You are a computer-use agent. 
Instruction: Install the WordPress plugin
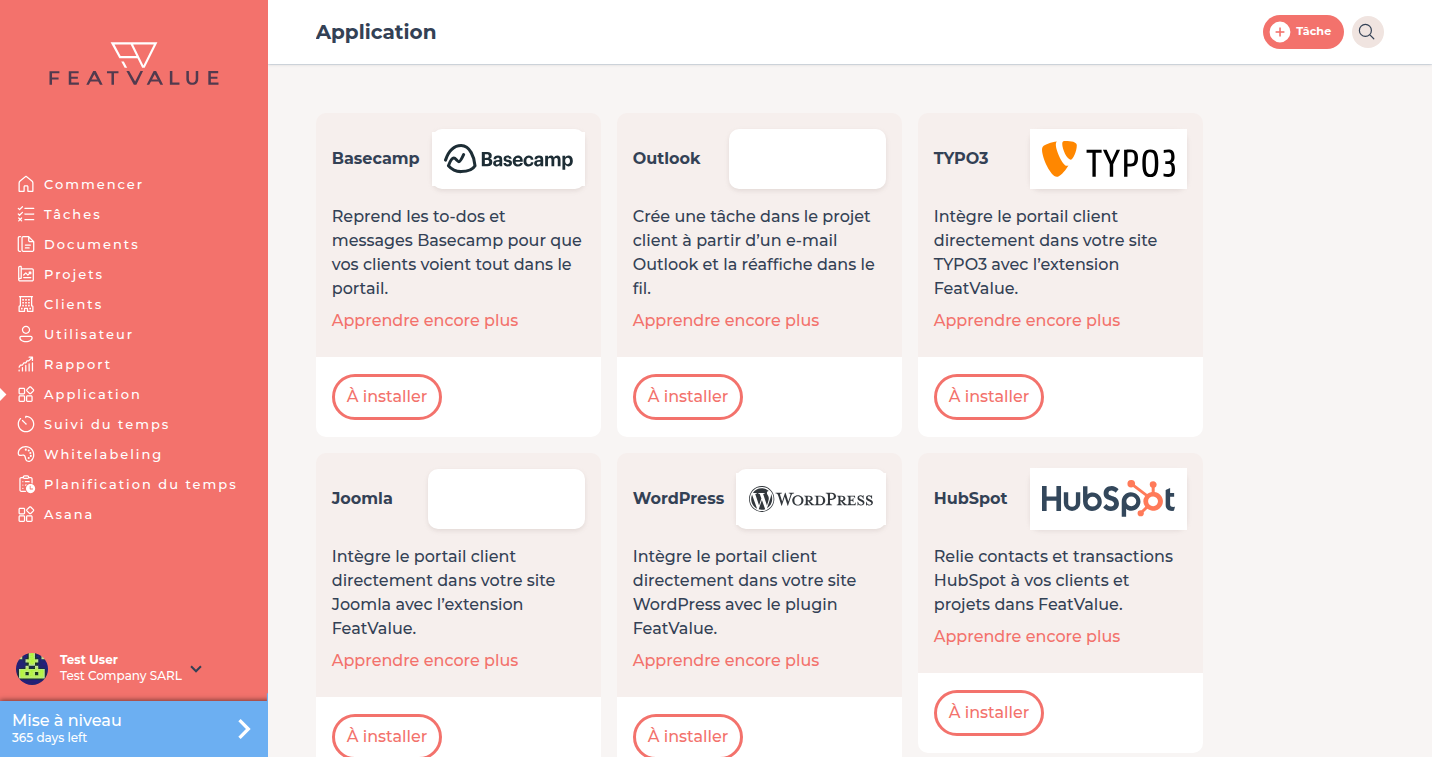click(688, 736)
